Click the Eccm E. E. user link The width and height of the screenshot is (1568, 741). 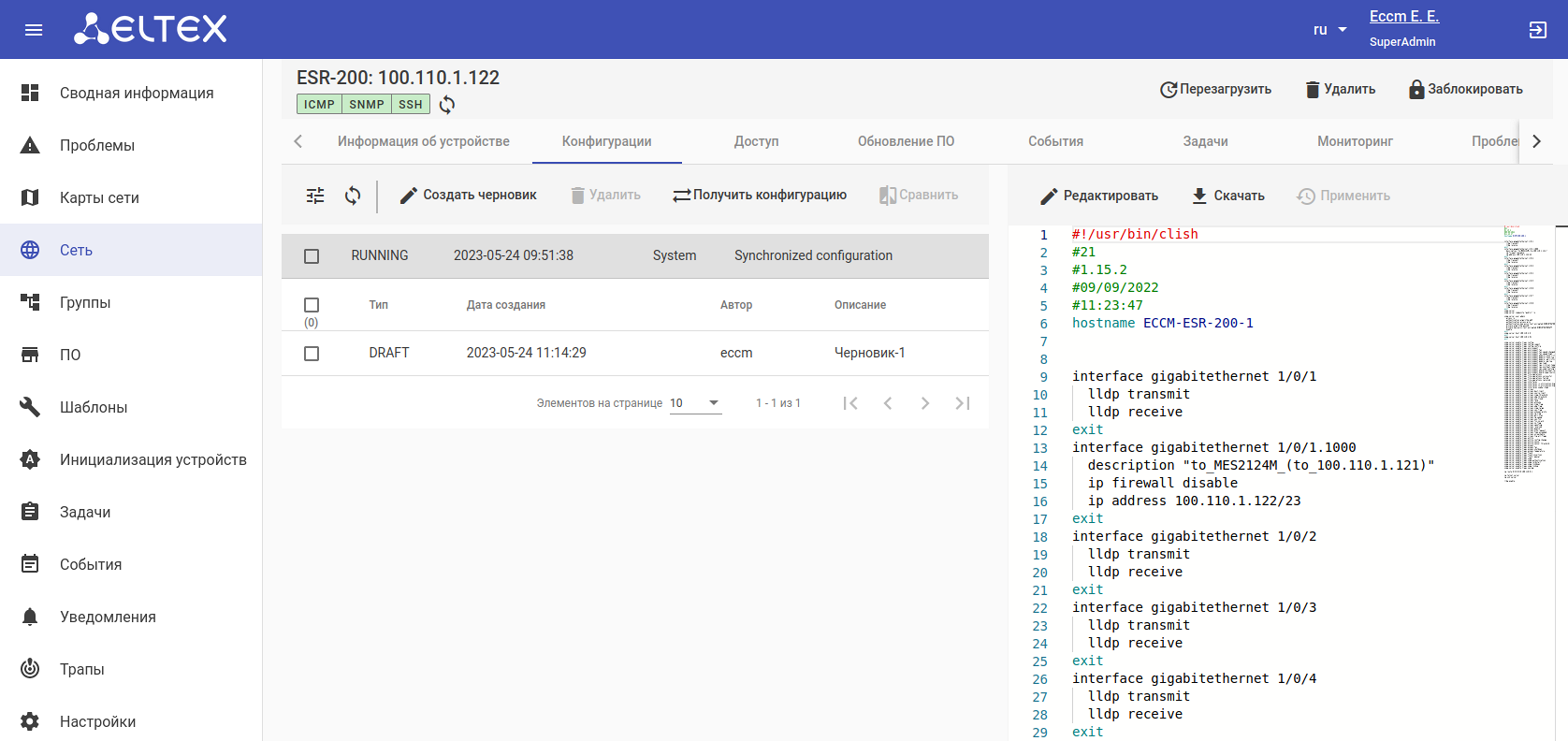click(x=1403, y=17)
